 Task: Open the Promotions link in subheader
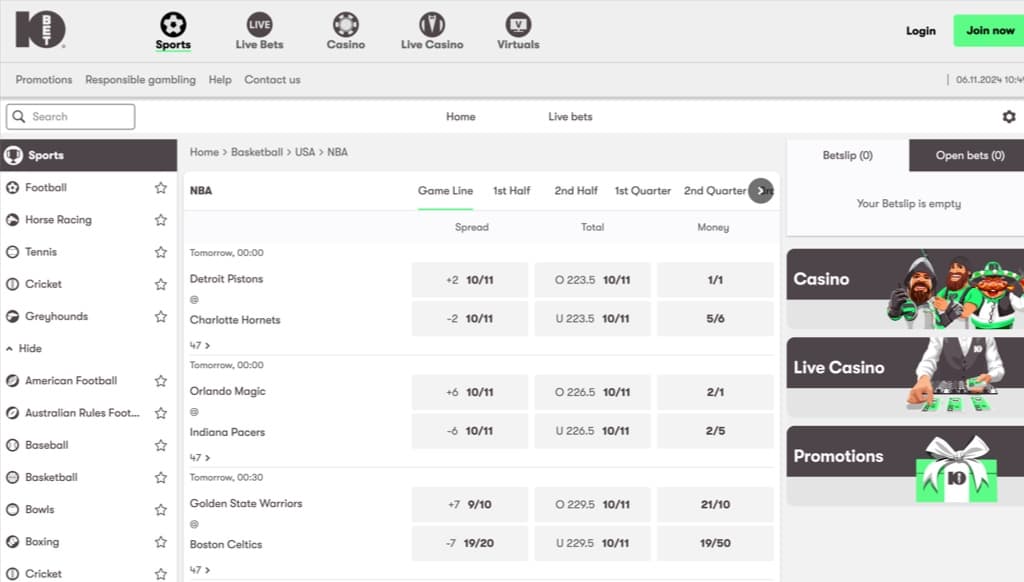pyautogui.click(x=44, y=80)
